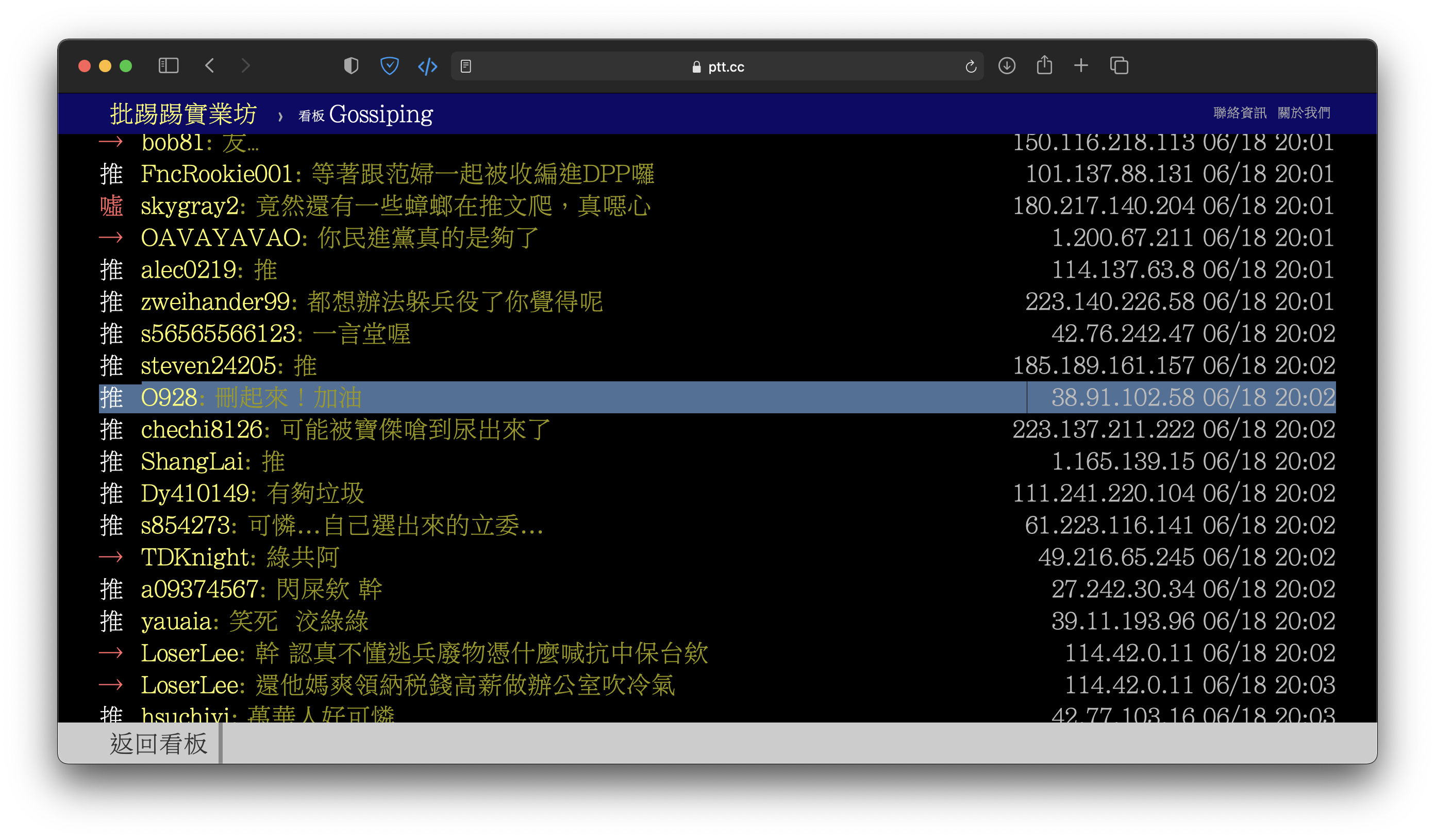
Task: Toggle the Safari sidebar panel icon
Action: coord(168,66)
